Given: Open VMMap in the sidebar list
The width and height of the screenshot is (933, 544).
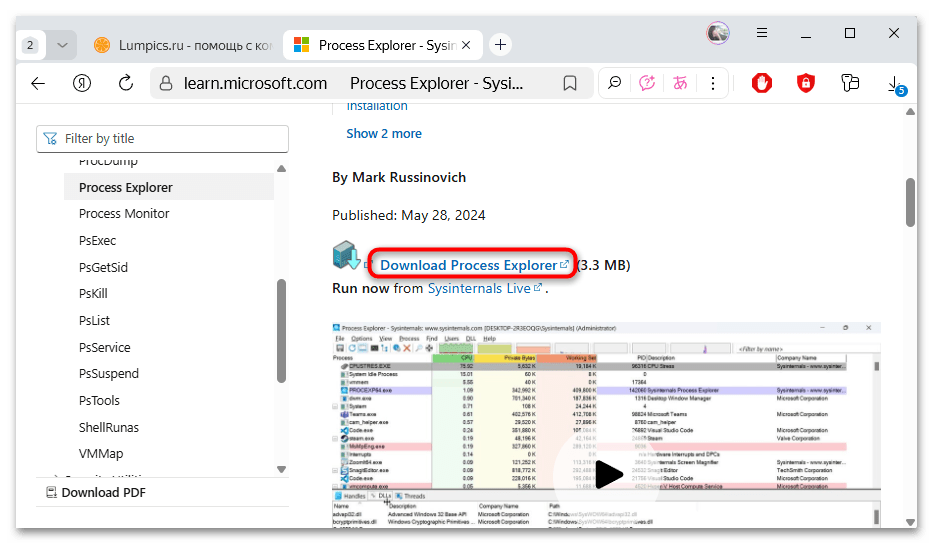Looking at the screenshot, I should pyautogui.click(x=101, y=454).
